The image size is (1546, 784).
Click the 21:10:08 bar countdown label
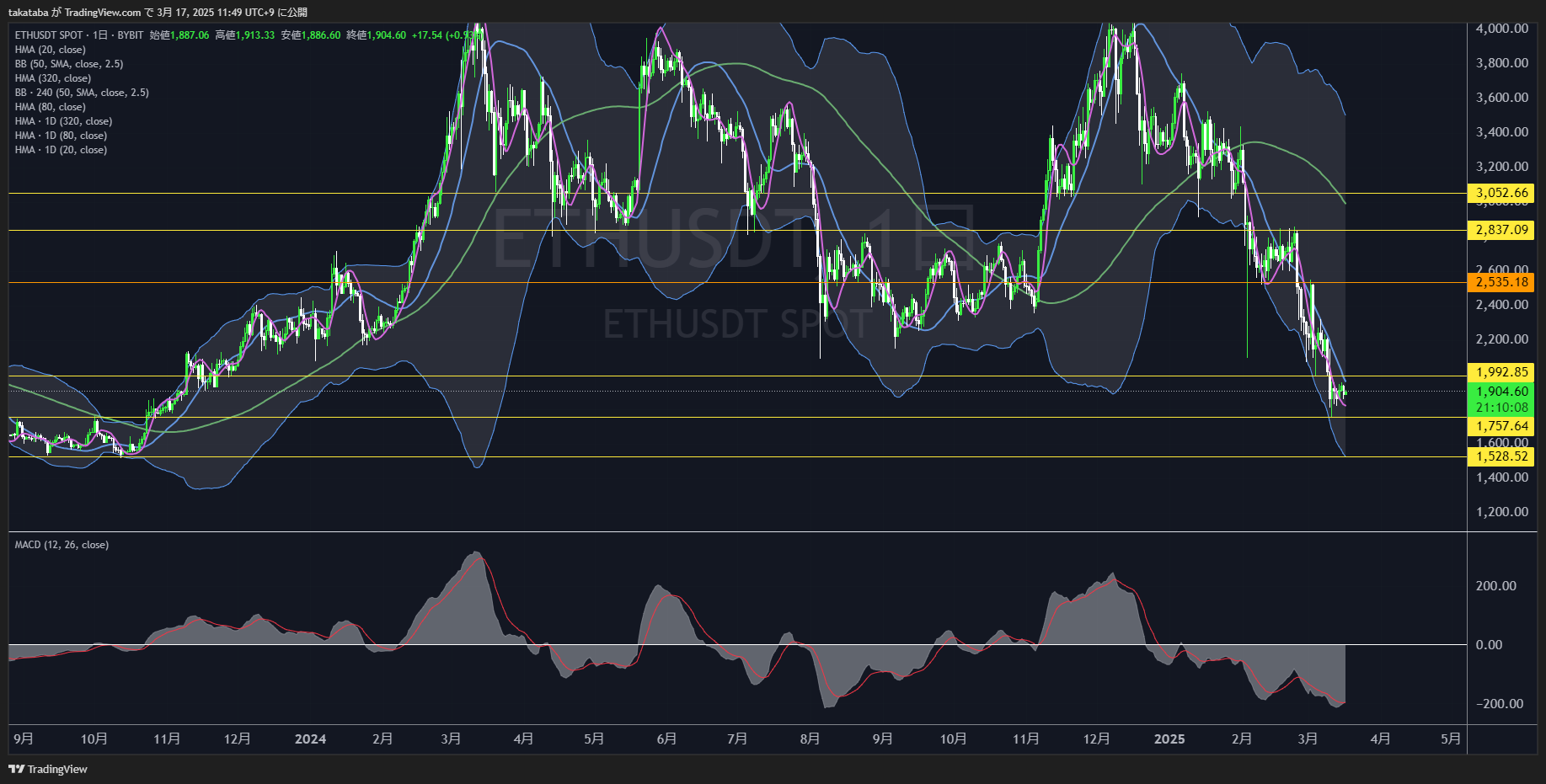tap(1501, 408)
